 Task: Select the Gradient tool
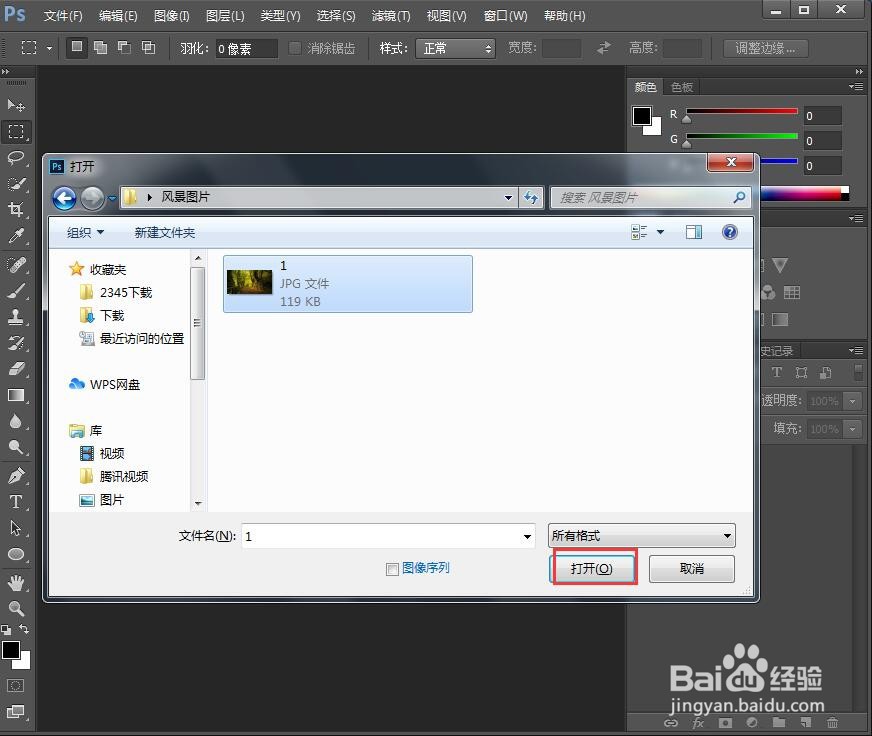tap(16, 395)
